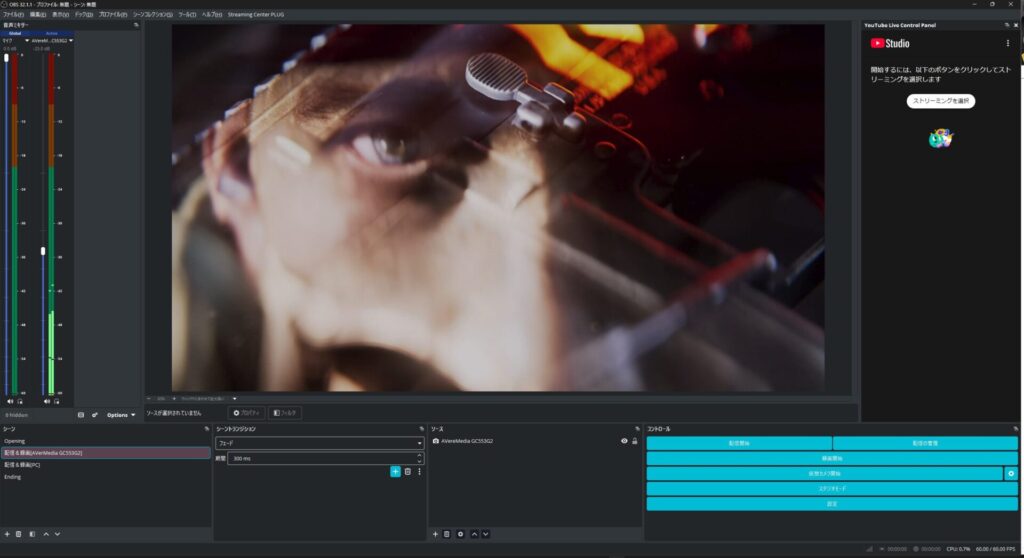Expand the audio mixer Options dropdown
This screenshot has height=558, width=1024.
(x=121, y=415)
